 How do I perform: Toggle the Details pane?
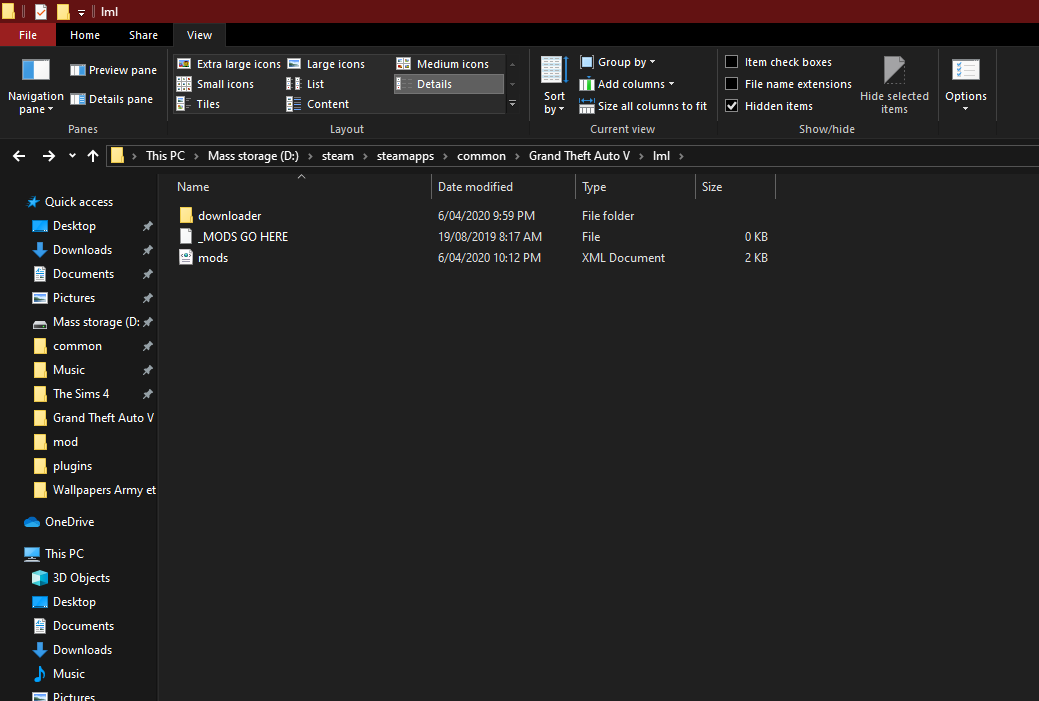[x=111, y=99]
